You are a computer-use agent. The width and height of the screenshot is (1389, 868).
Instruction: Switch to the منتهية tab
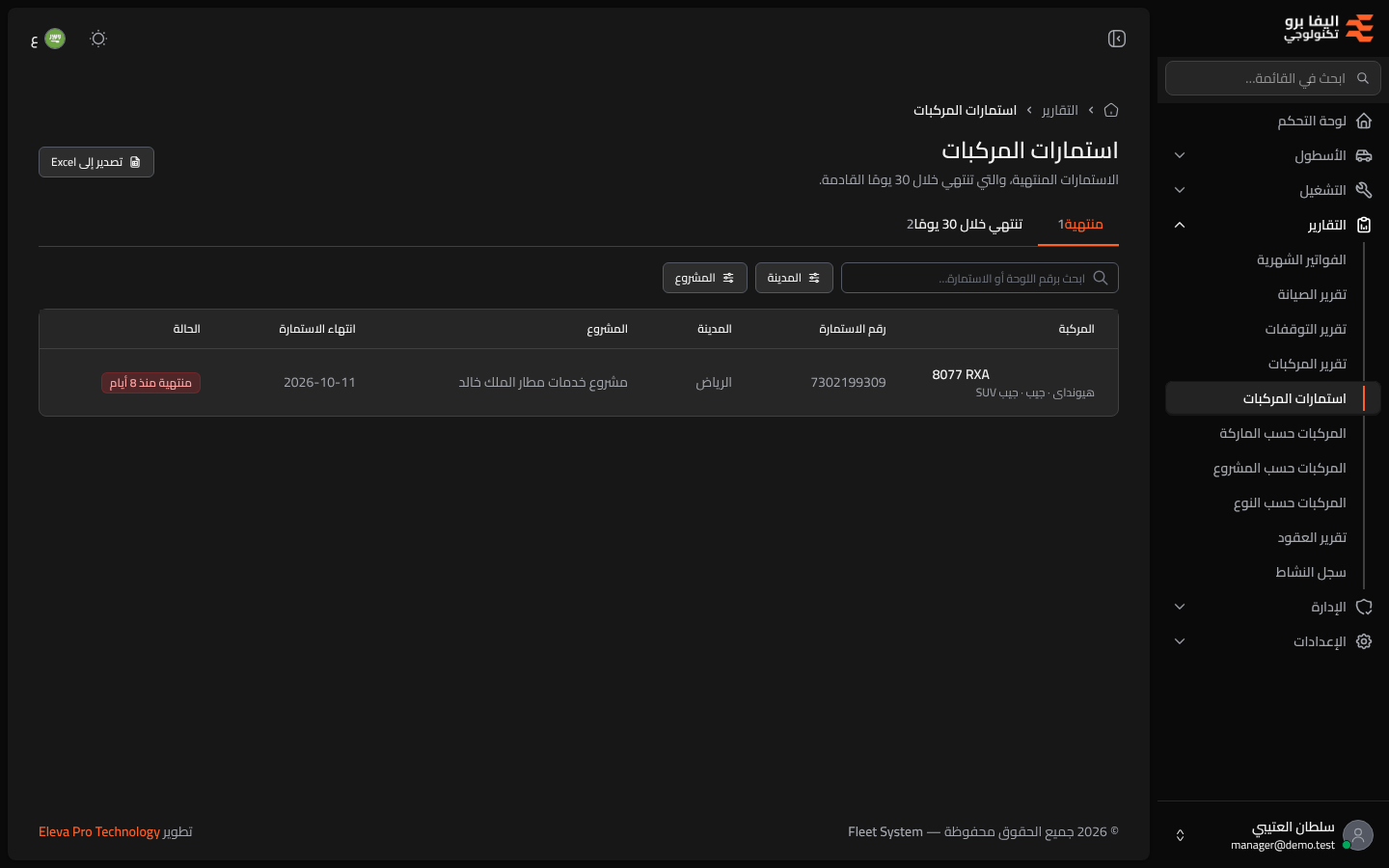1080,225
